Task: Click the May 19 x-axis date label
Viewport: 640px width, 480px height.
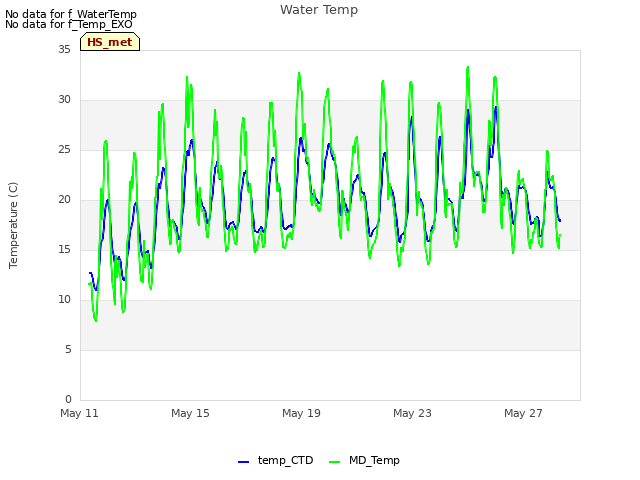Action: [x=301, y=413]
